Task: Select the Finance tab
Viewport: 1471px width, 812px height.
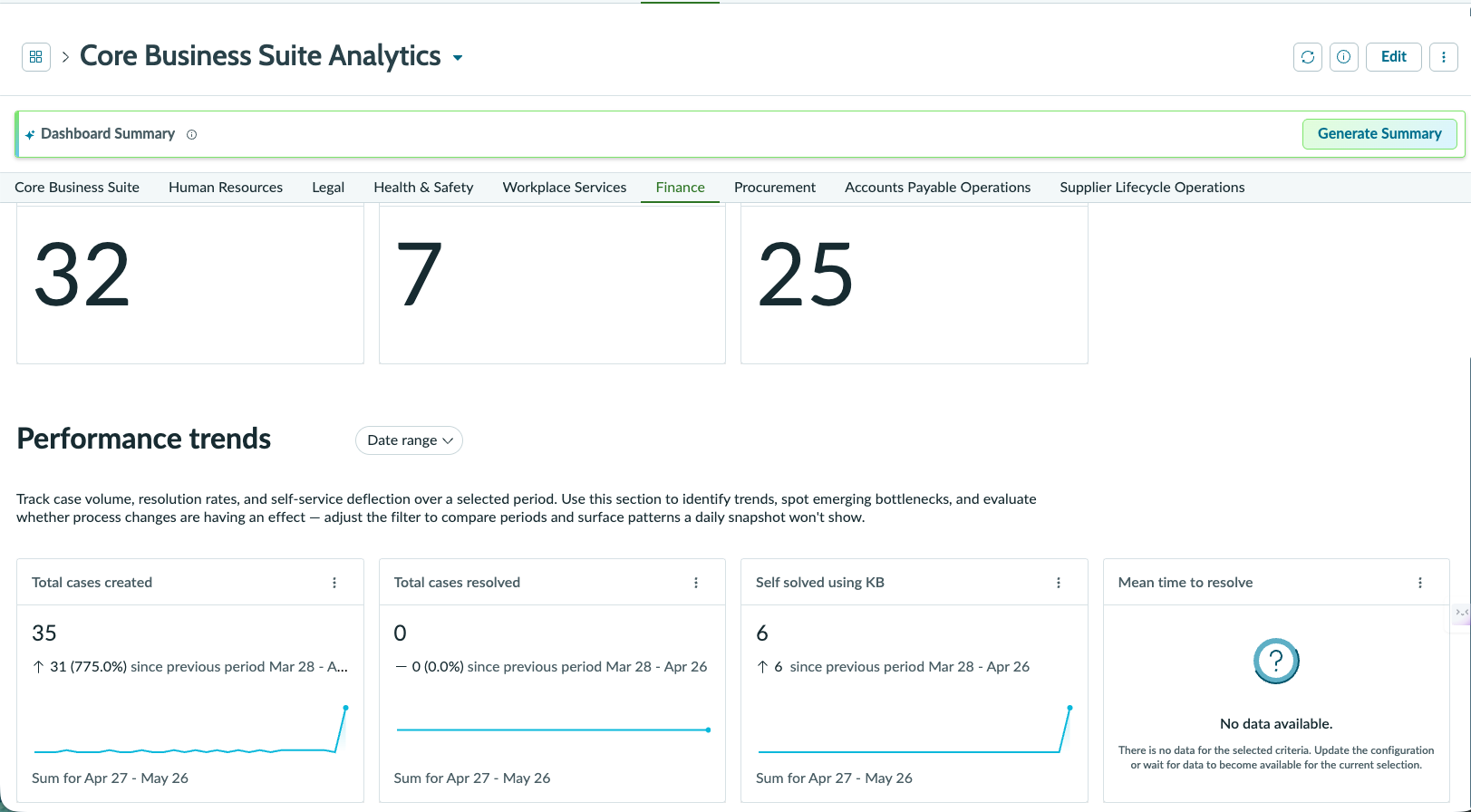Action: (x=680, y=188)
